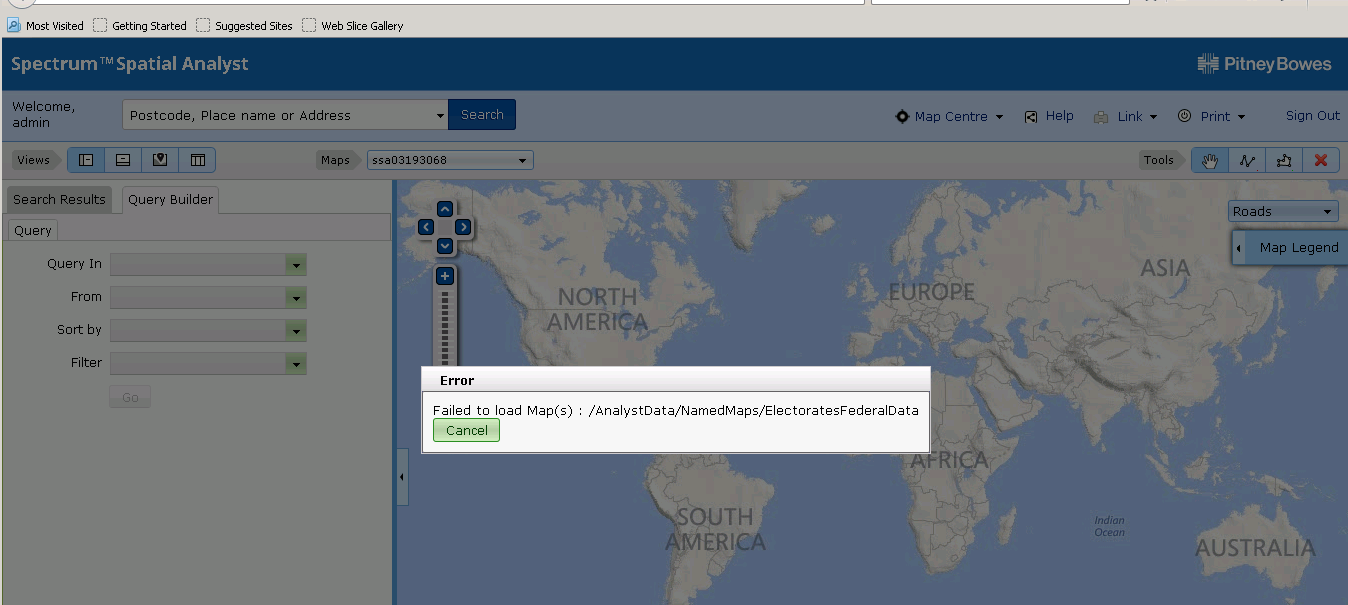This screenshot has height=605, width=1348.
Task: Select the polygon measure area tool
Action: [1283, 160]
